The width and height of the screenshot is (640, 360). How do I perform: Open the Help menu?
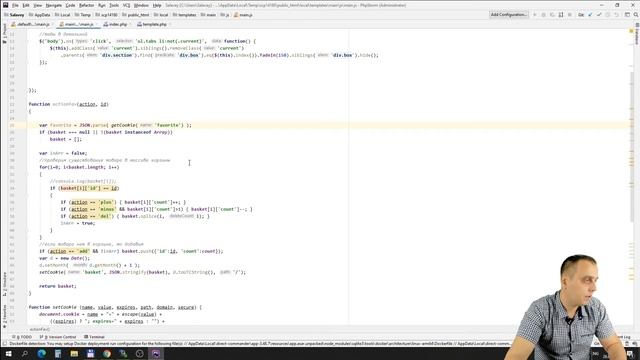click(157, 5)
